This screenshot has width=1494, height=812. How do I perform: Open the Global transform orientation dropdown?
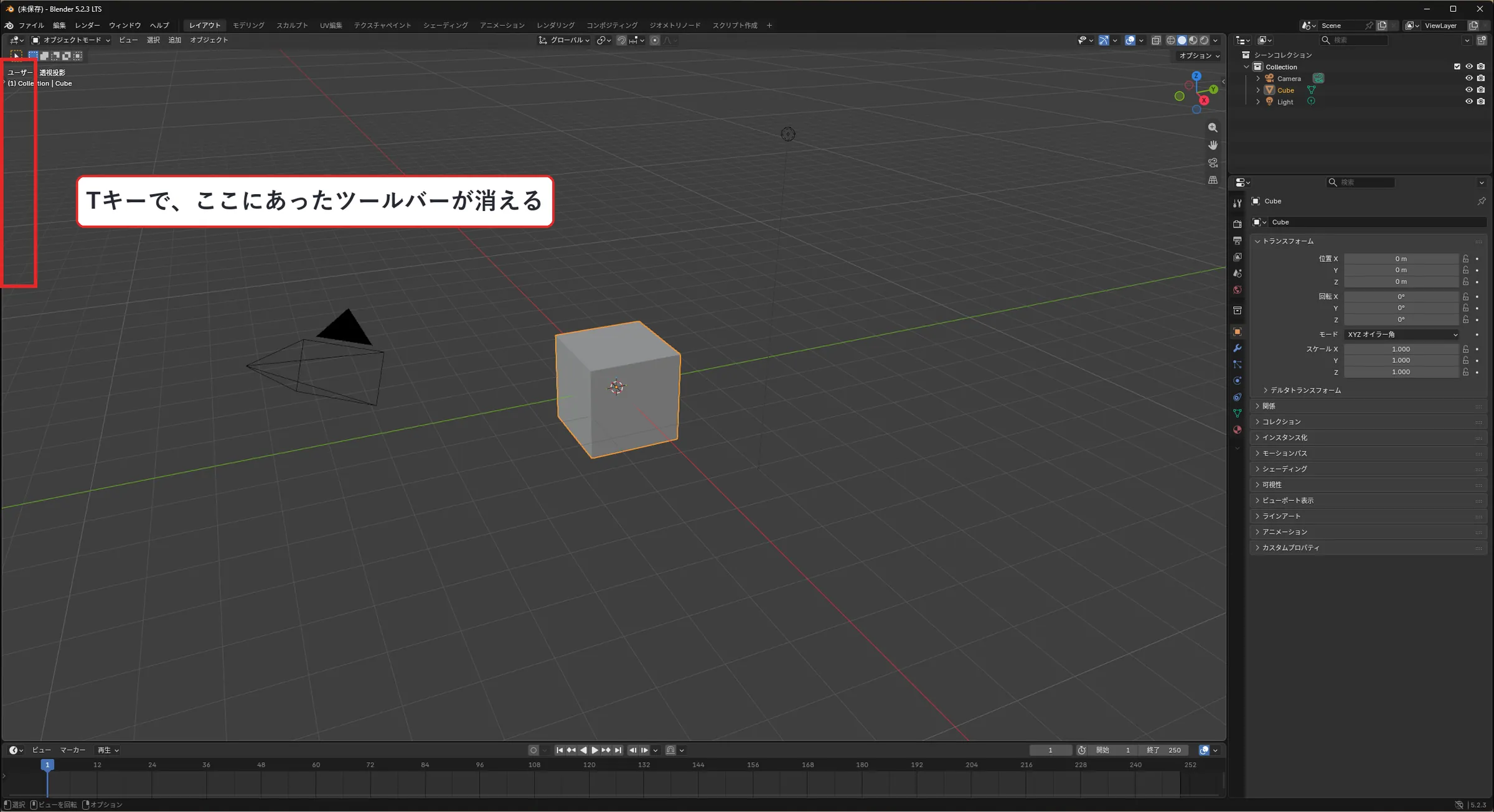(x=565, y=40)
